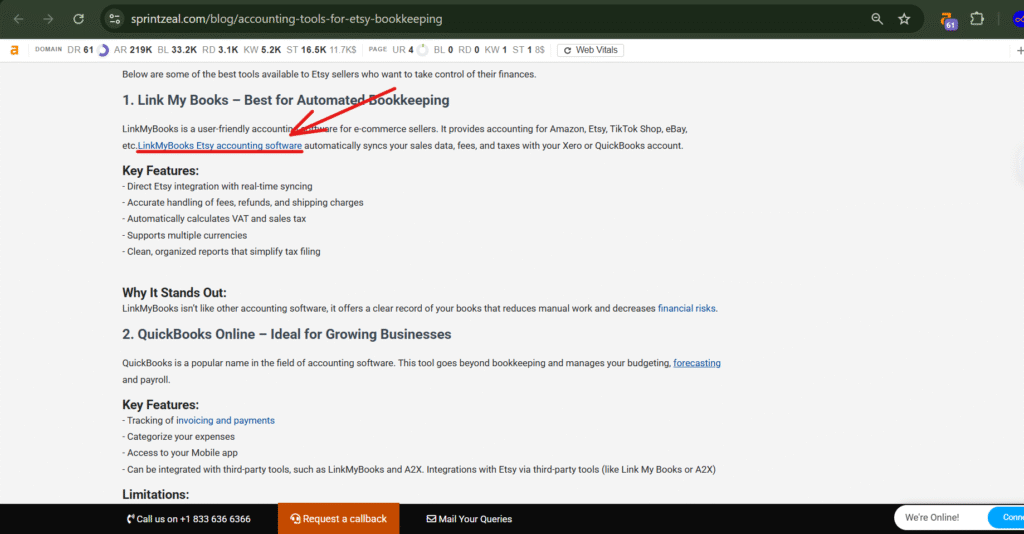Click the Ahrefs toolbar logo icon
Image resolution: width=1024 pixels, height=534 pixels.
click(x=15, y=49)
